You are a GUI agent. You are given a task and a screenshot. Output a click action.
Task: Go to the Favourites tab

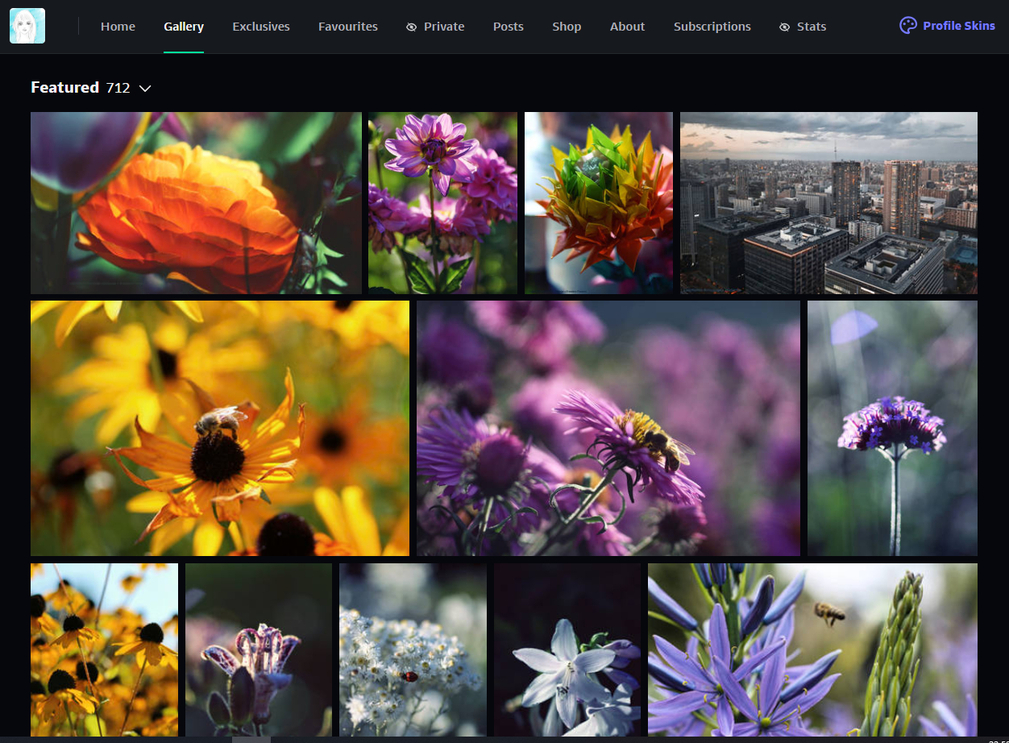[x=348, y=26]
